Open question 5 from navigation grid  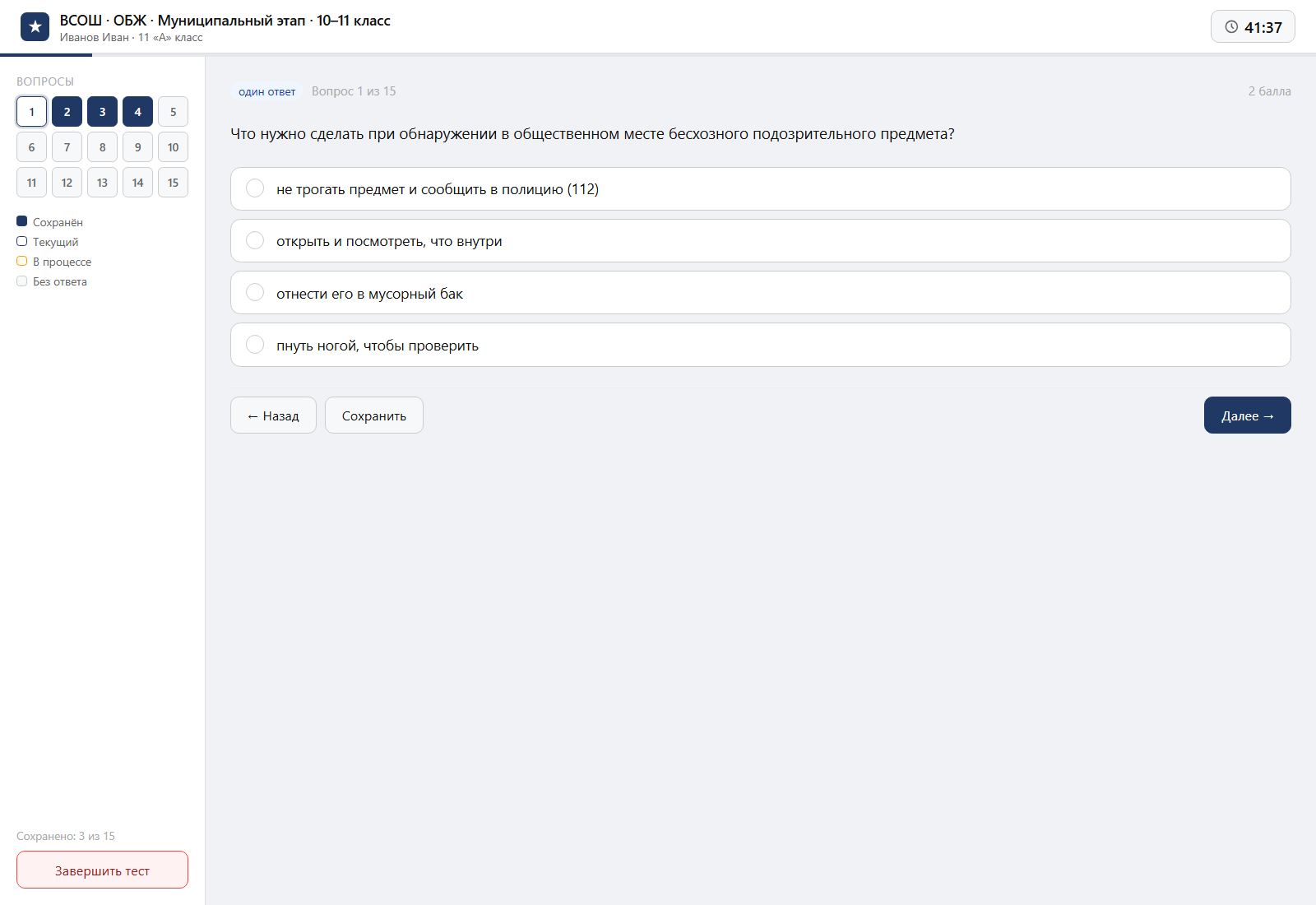tap(173, 112)
